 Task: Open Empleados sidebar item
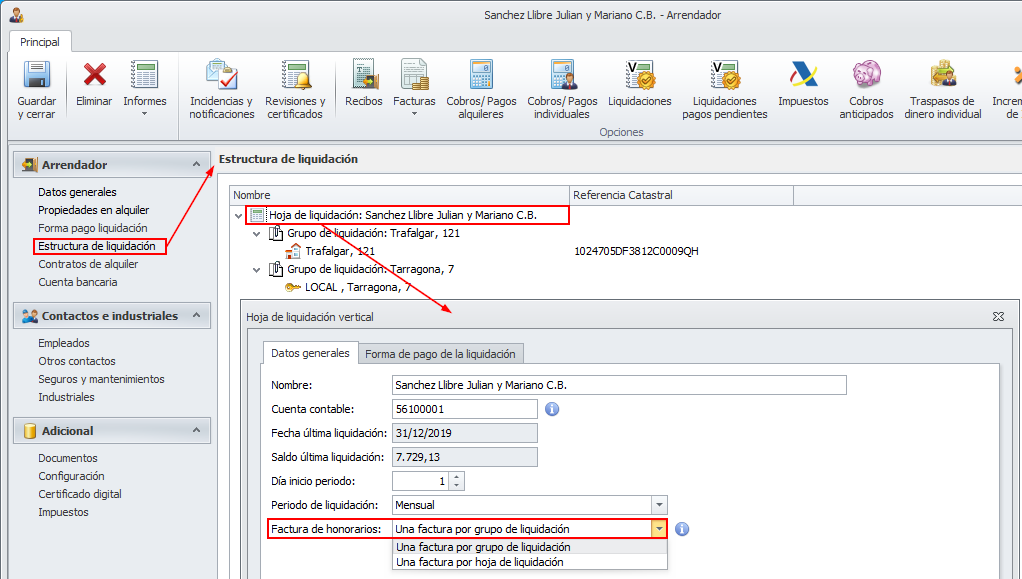(64, 343)
